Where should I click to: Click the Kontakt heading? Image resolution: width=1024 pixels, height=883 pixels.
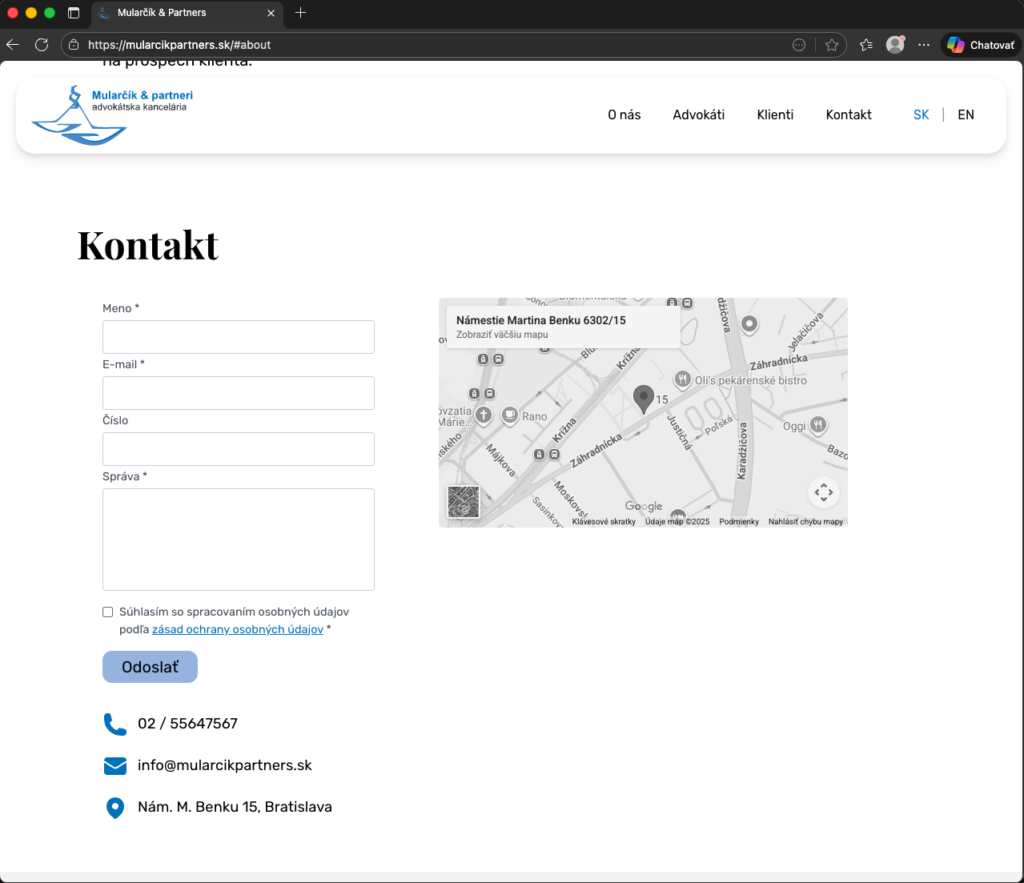point(148,246)
